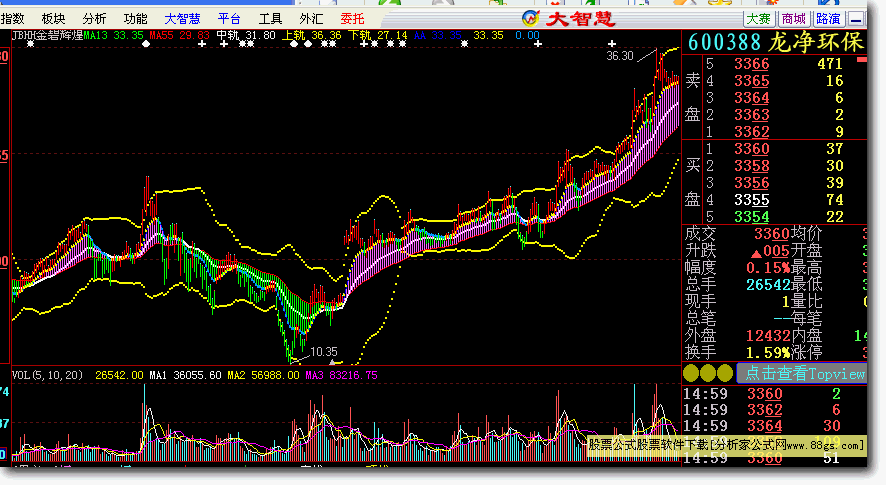Click the 36.30 high price marker
Image resolution: width=886 pixels, height=485 pixels.
(x=620, y=56)
